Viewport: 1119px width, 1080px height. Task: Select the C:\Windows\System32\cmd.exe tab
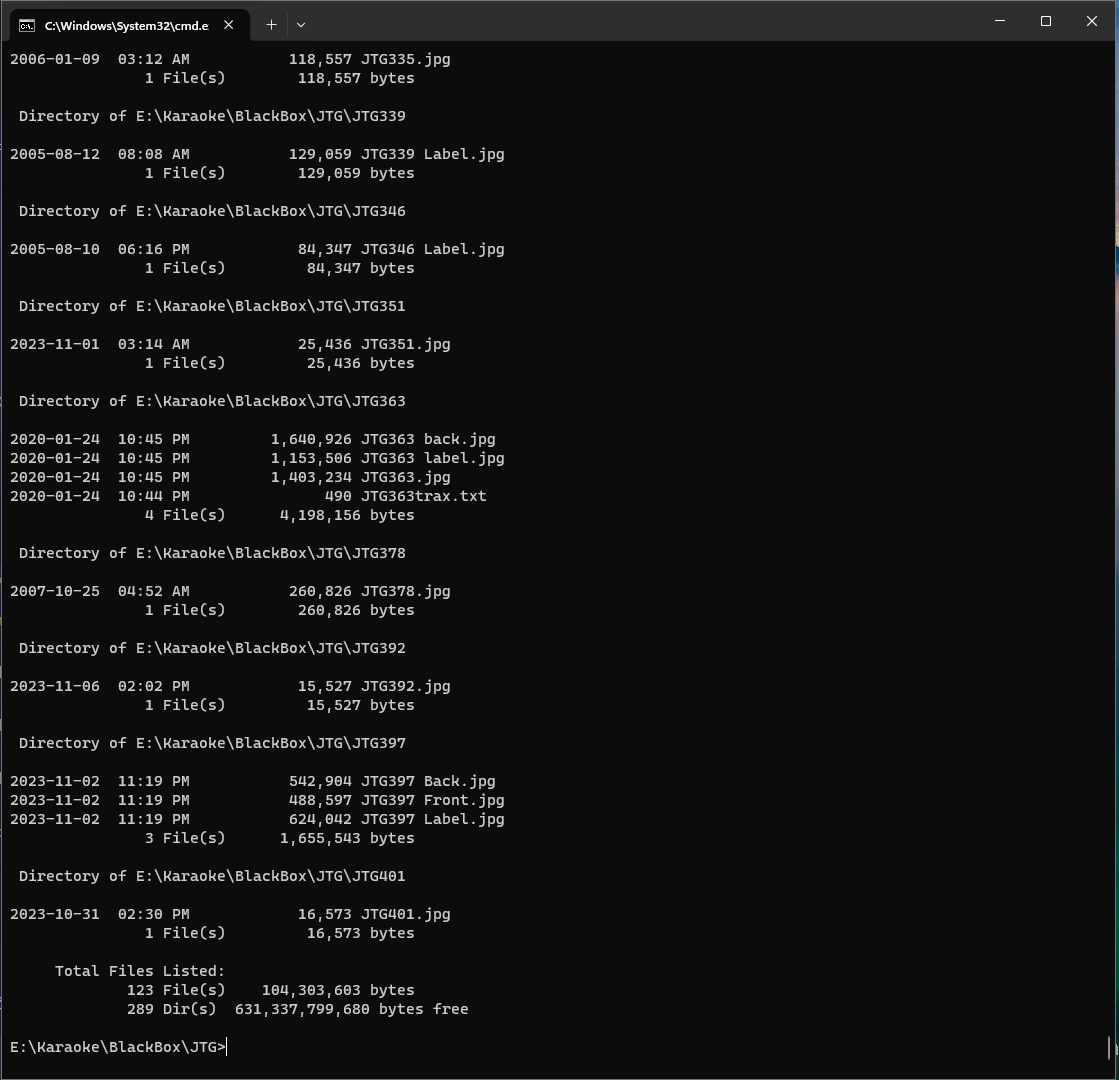click(126, 25)
